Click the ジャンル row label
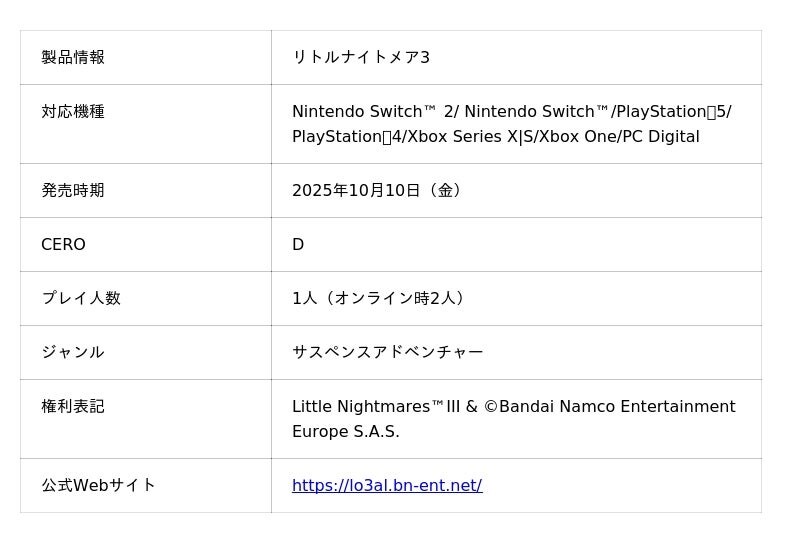Image resolution: width=800 pixels, height=543 pixels. point(72,353)
